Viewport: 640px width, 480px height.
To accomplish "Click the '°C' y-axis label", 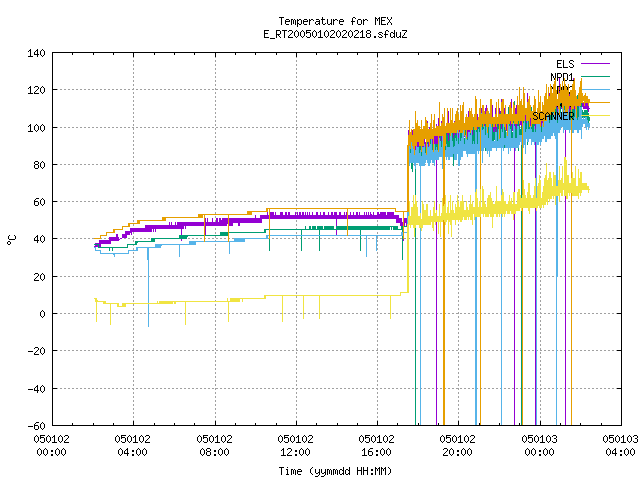I will pos(12,240).
